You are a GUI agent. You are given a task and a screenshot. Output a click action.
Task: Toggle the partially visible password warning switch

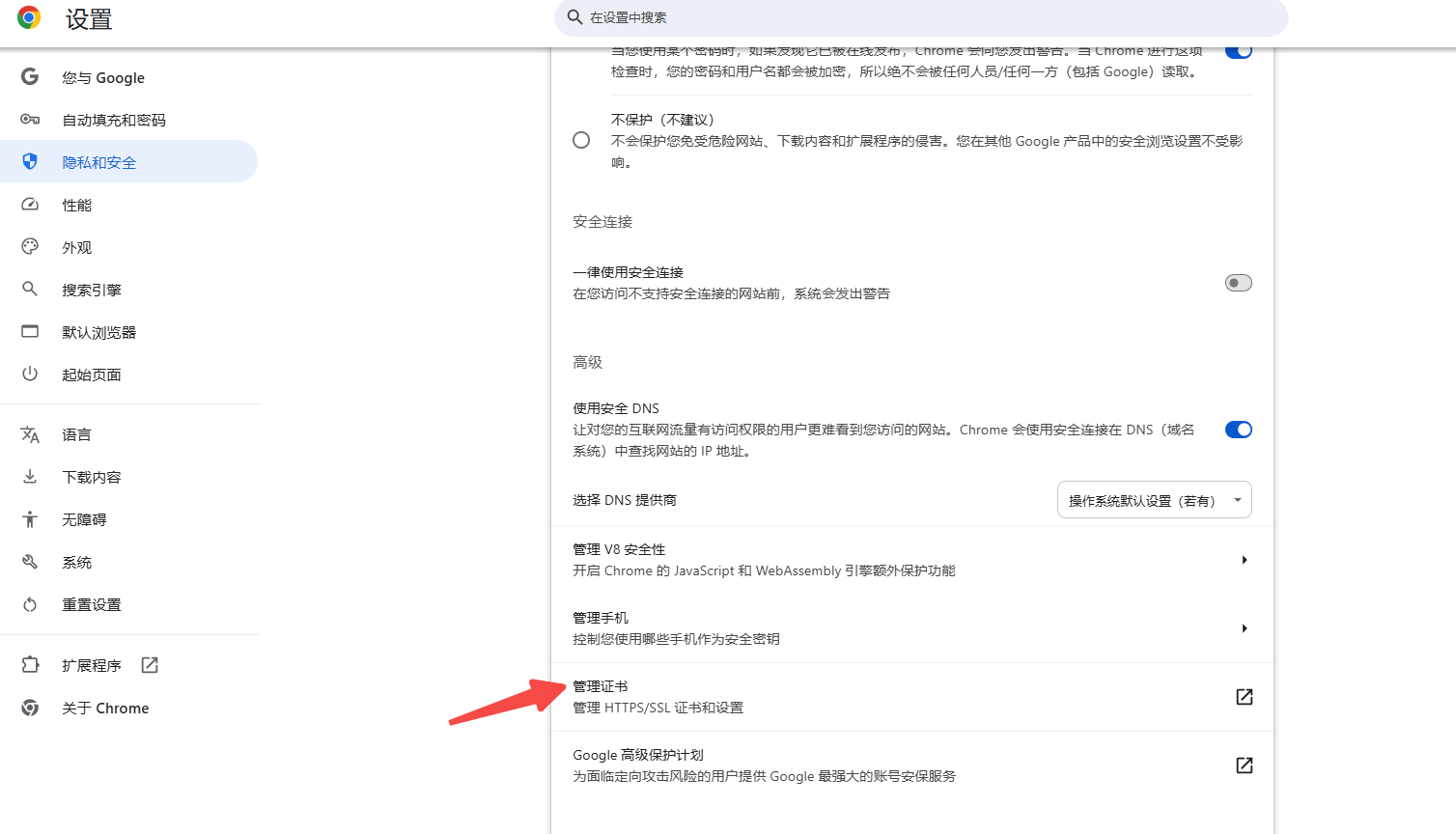point(1239,52)
